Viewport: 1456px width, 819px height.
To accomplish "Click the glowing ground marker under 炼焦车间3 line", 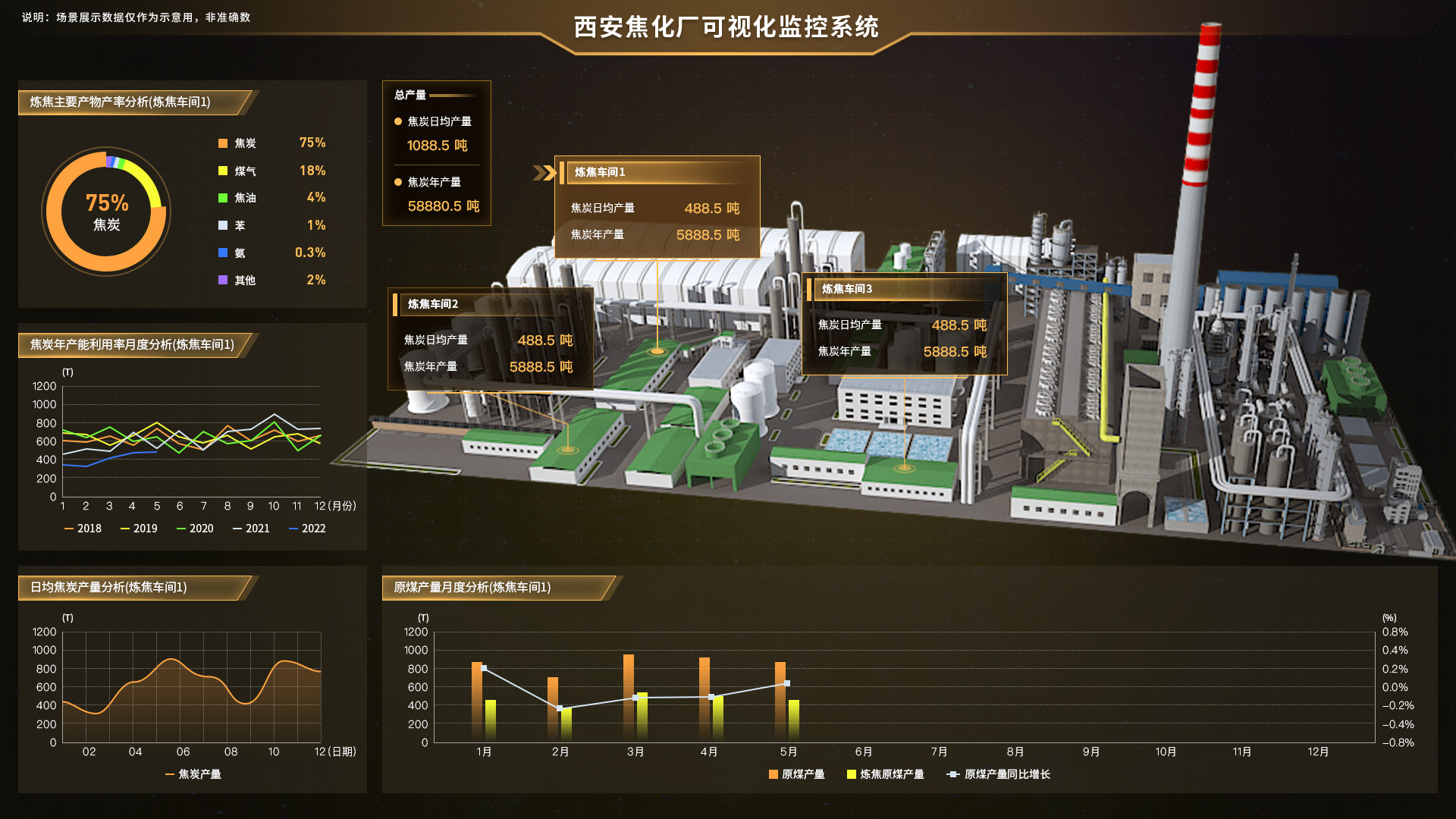I will [904, 468].
